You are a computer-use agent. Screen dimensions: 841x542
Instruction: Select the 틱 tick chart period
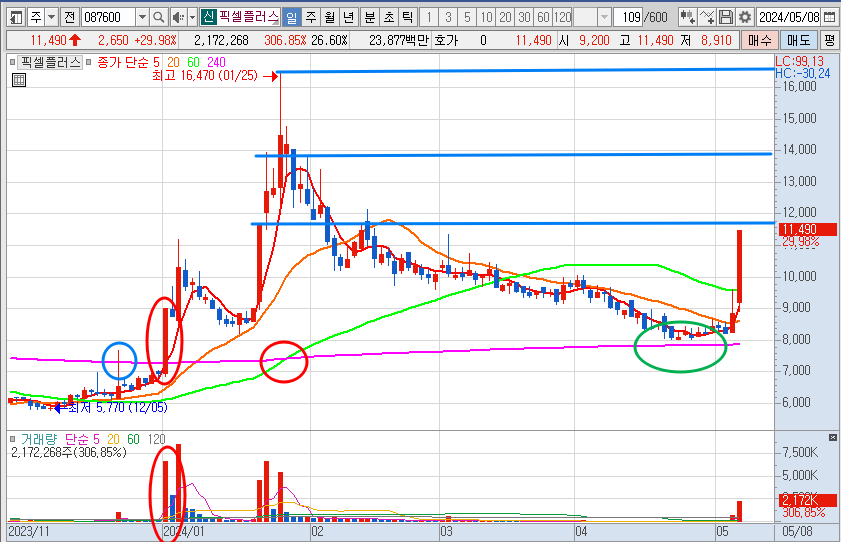408,18
